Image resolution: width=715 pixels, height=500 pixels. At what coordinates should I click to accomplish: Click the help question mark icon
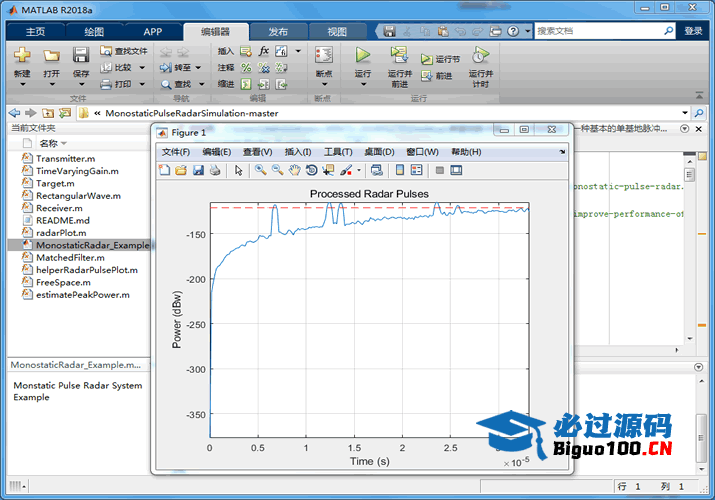(x=513, y=31)
